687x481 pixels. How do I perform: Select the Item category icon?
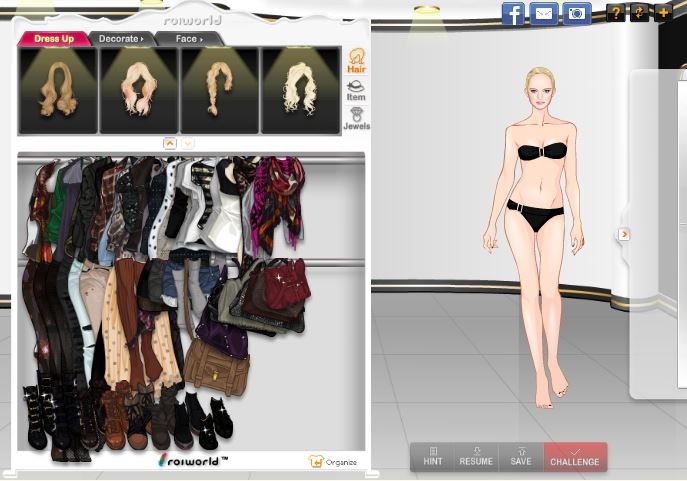pos(355,90)
